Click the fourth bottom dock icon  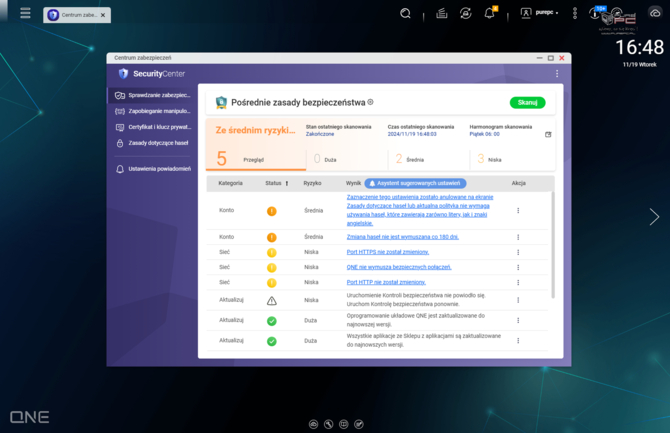[x=359, y=424]
